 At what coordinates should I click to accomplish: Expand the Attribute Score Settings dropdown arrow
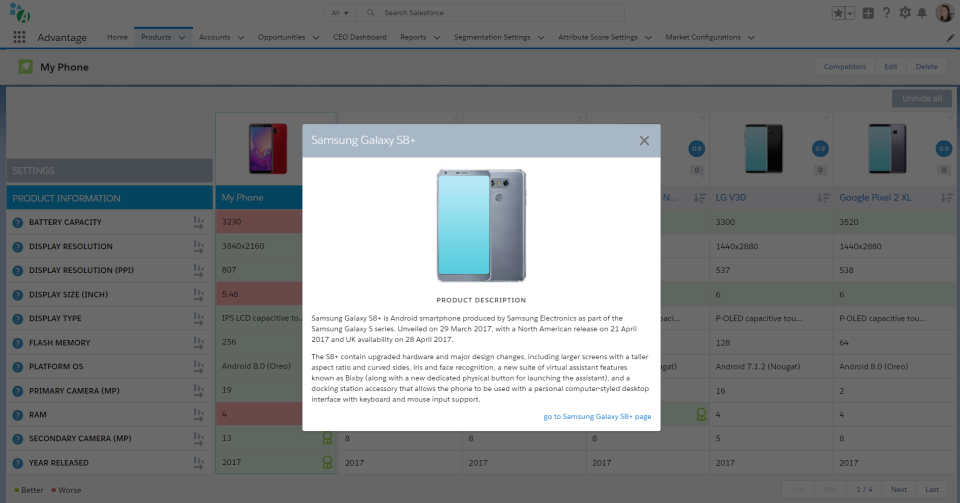(x=648, y=37)
